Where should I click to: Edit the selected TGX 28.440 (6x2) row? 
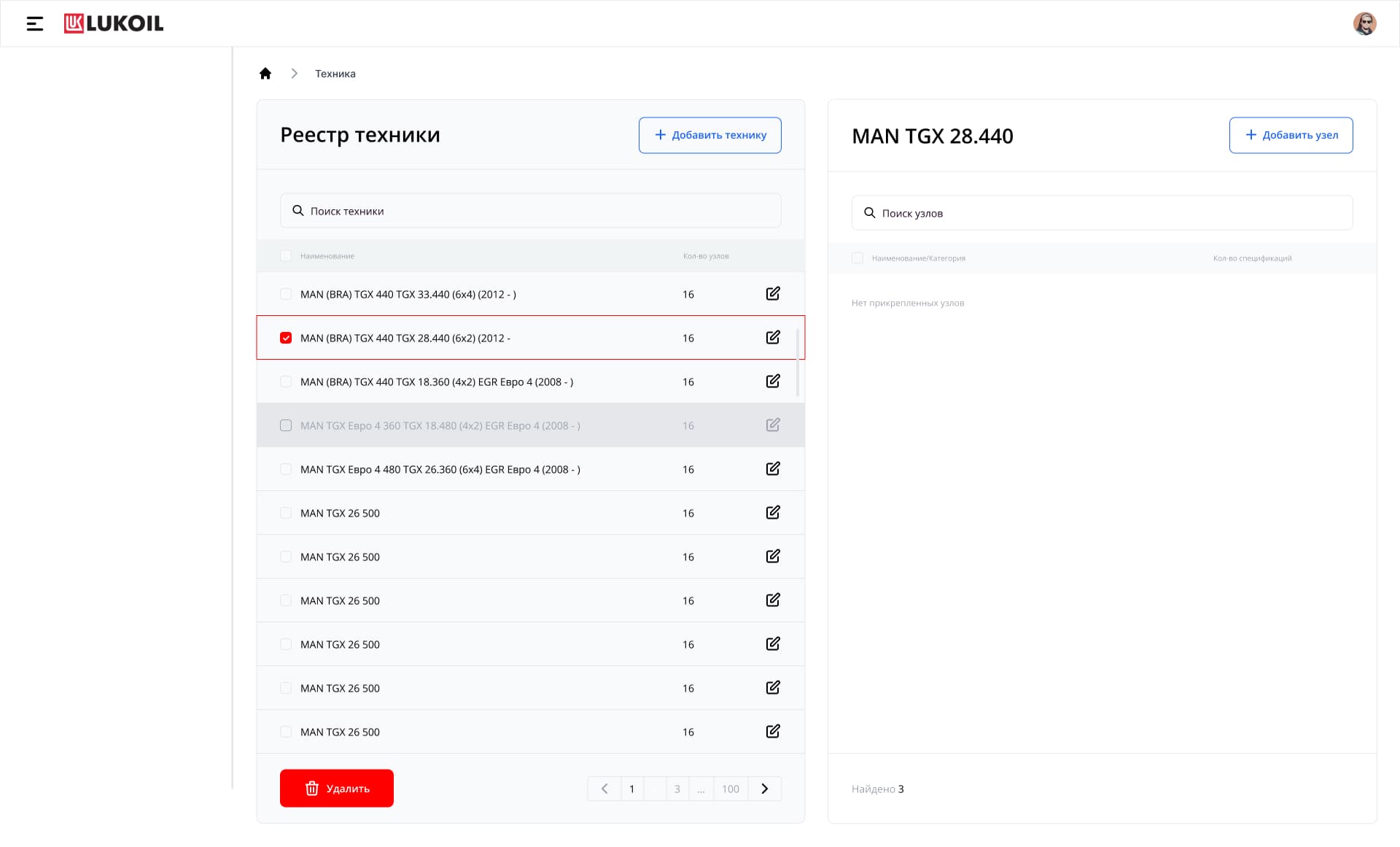click(773, 338)
